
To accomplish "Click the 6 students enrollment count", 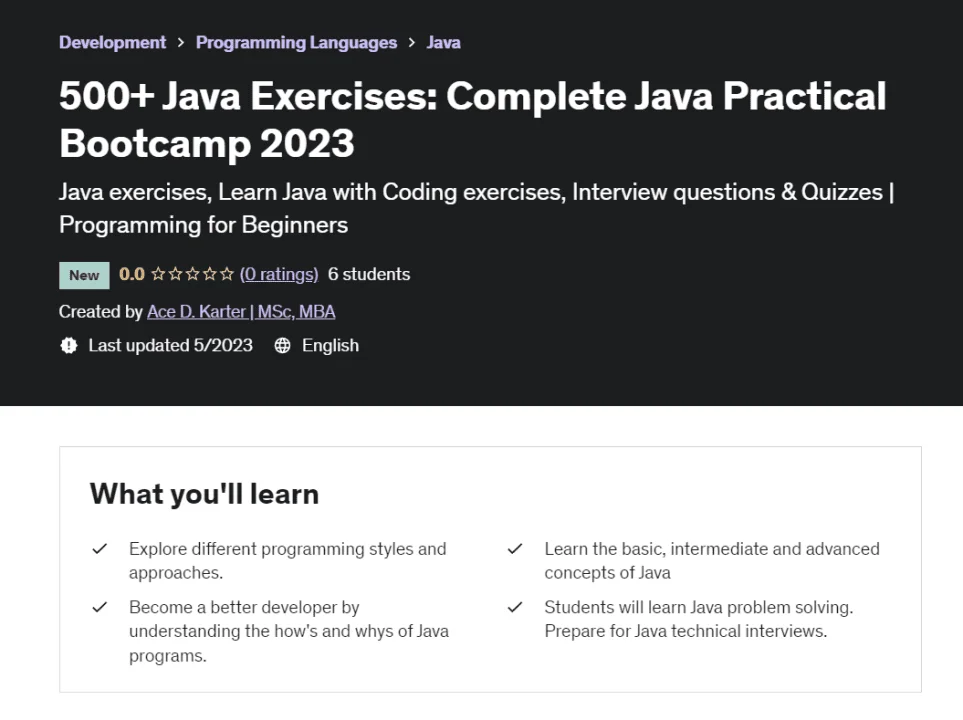I will [368, 274].
